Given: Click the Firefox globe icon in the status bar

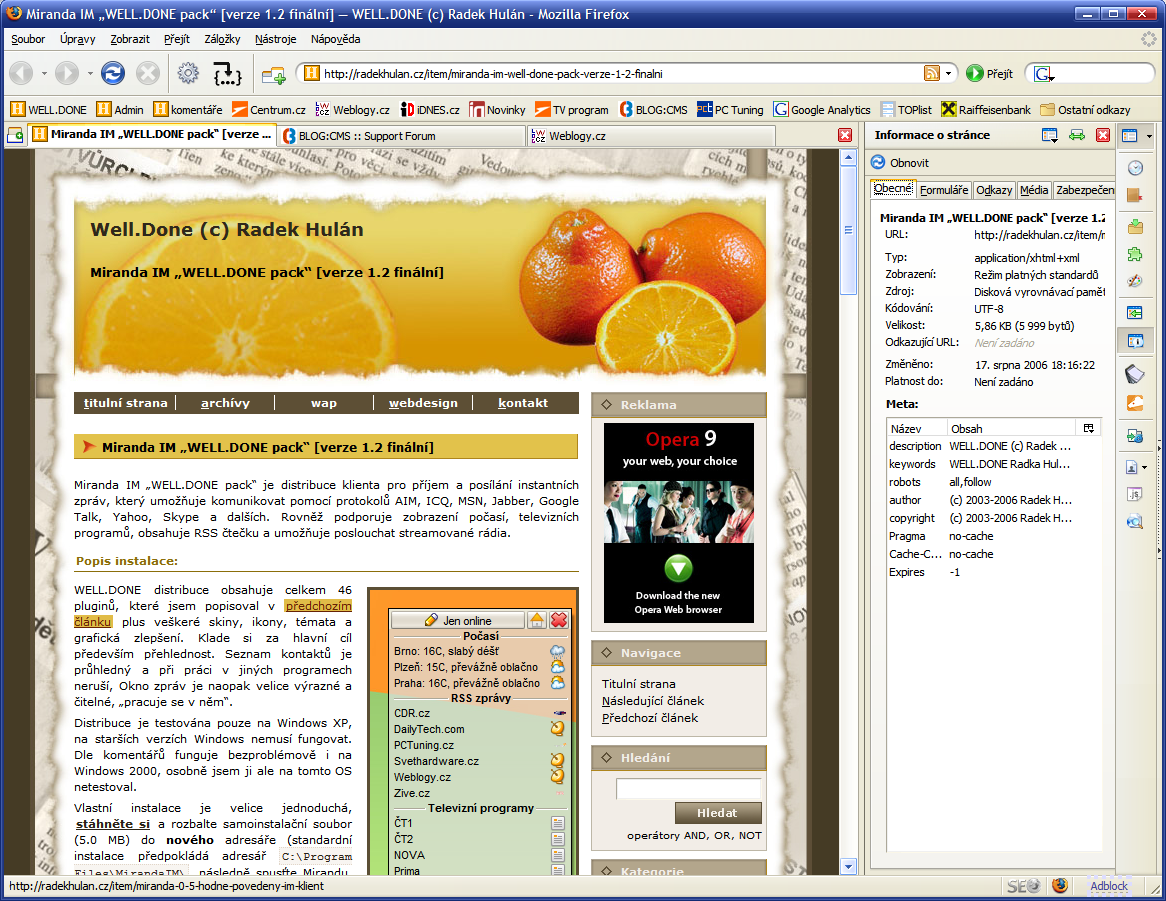Looking at the screenshot, I should click(x=1060, y=885).
